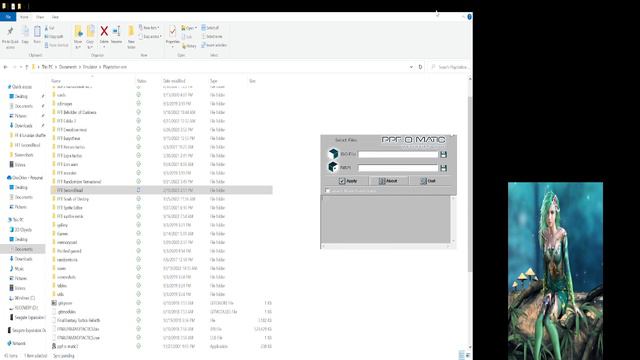The width and height of the screenshot is (640, 360).
Task: Open the Explorer help icon
Action: click(469, 17)
